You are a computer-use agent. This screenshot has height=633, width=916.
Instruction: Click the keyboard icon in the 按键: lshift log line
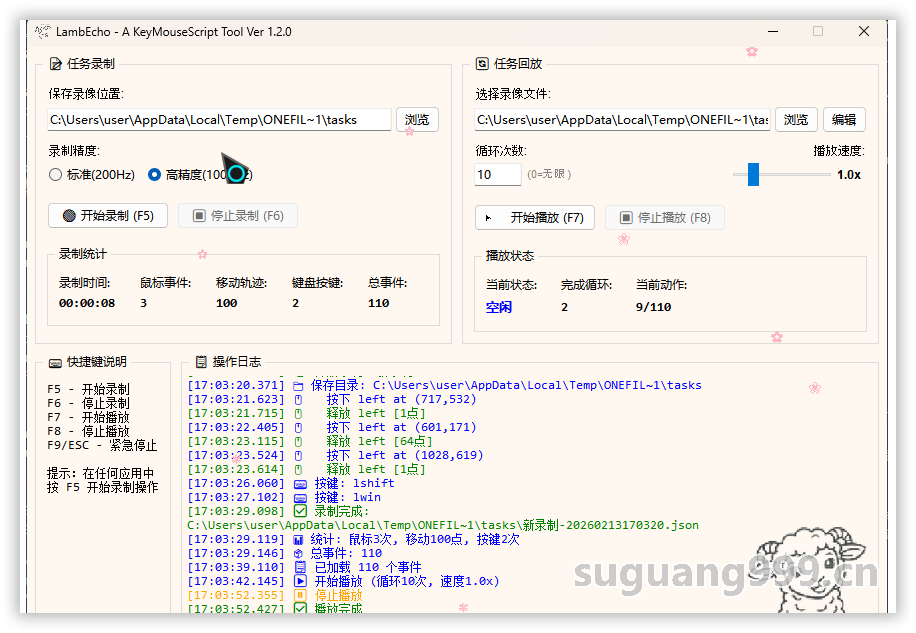[x=300, y=483]
